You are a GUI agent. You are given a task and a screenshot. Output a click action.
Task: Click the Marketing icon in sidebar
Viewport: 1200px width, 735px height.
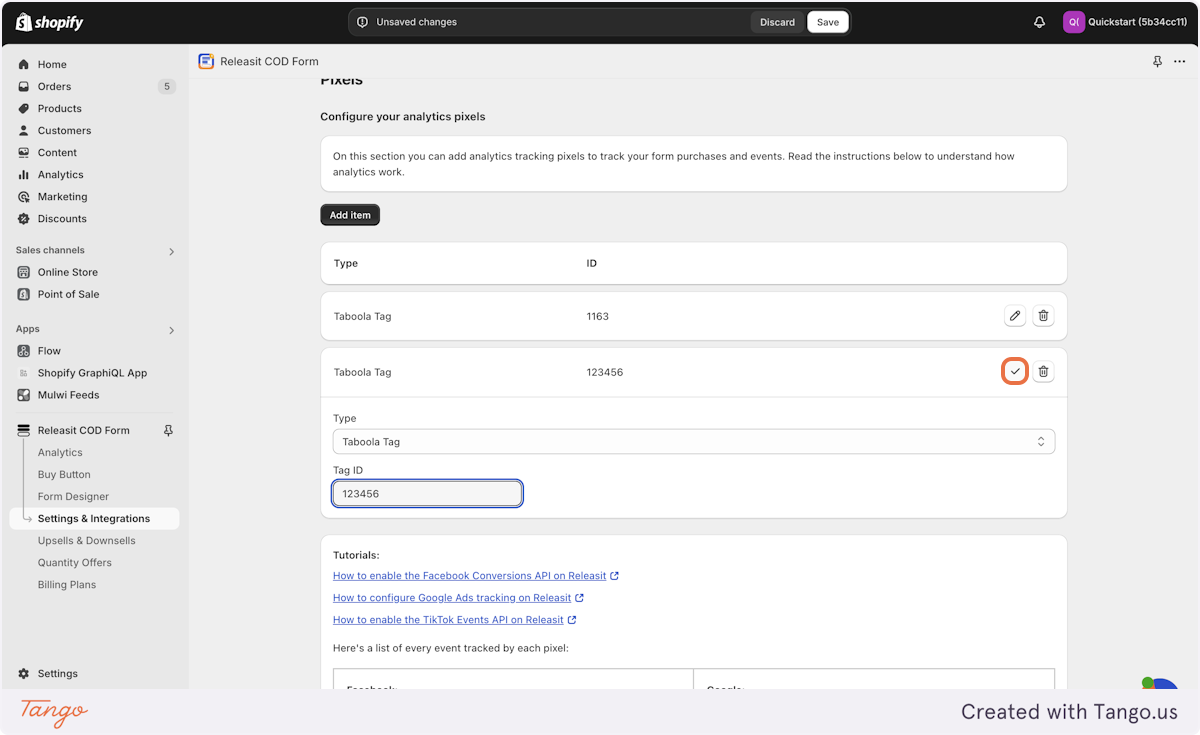click(24, 197)
